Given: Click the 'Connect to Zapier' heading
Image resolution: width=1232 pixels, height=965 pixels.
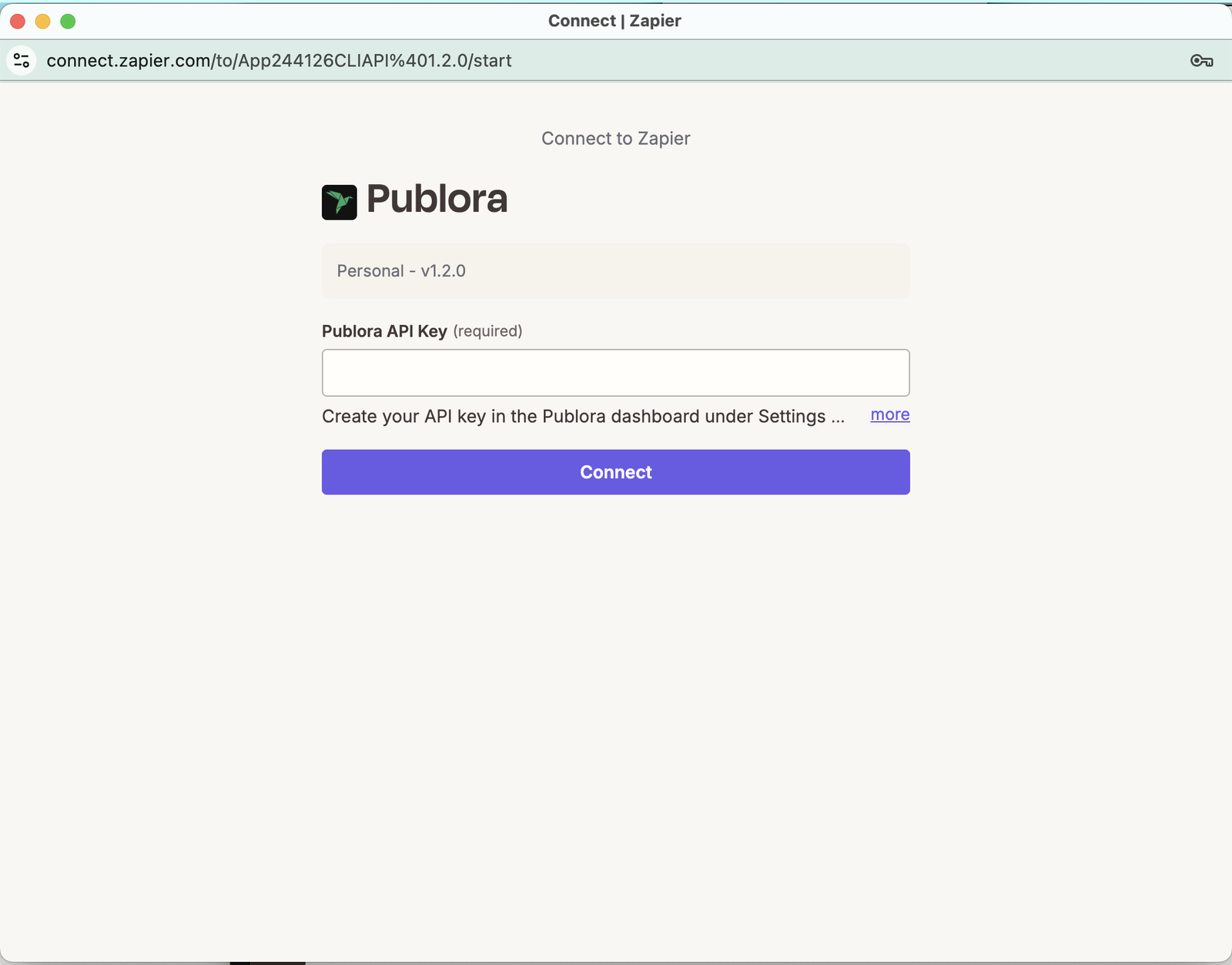Looking at the screenshot, I should point(616,139).
